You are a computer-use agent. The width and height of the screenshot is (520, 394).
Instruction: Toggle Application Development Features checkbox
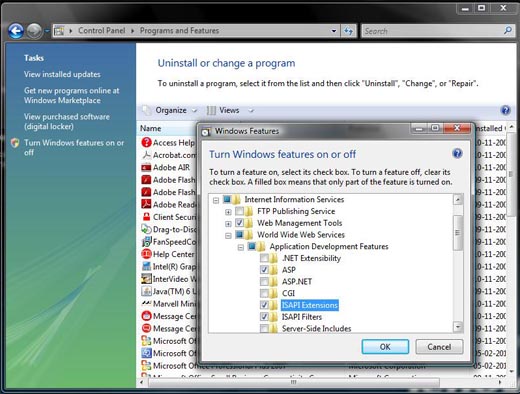coord(252,246)
